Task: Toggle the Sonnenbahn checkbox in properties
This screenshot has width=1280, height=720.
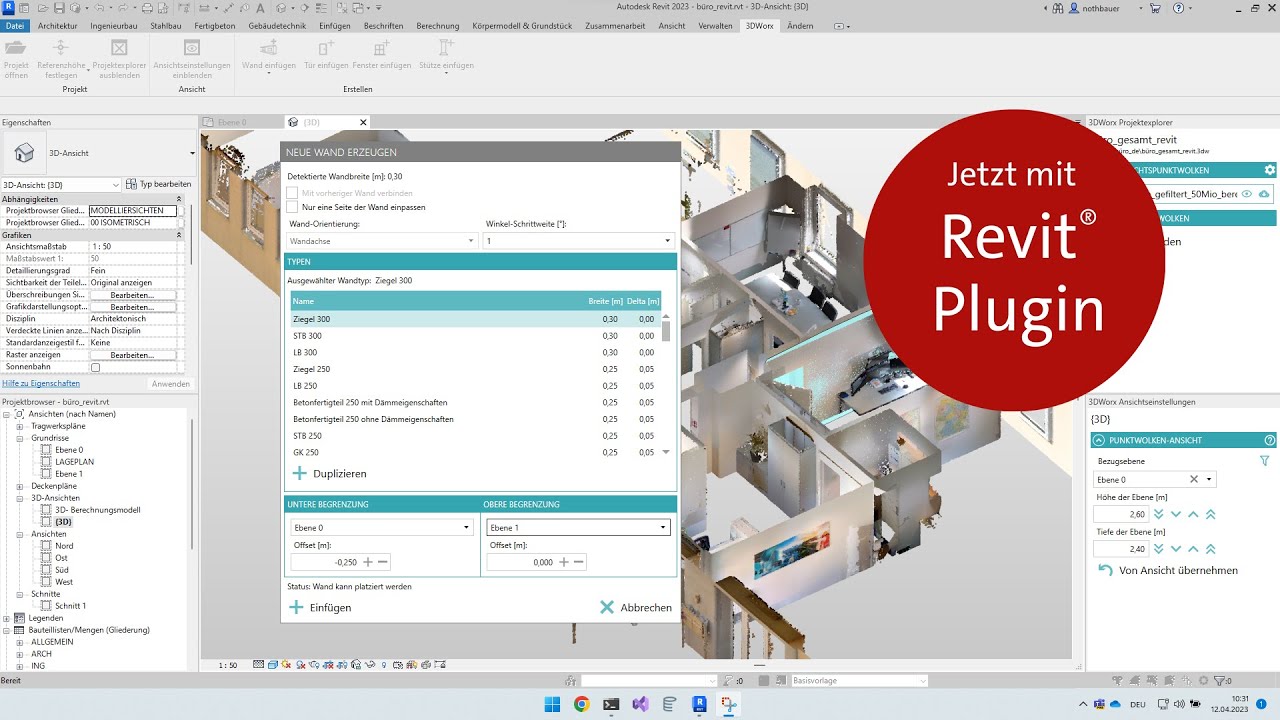Action: pos(96,367)
